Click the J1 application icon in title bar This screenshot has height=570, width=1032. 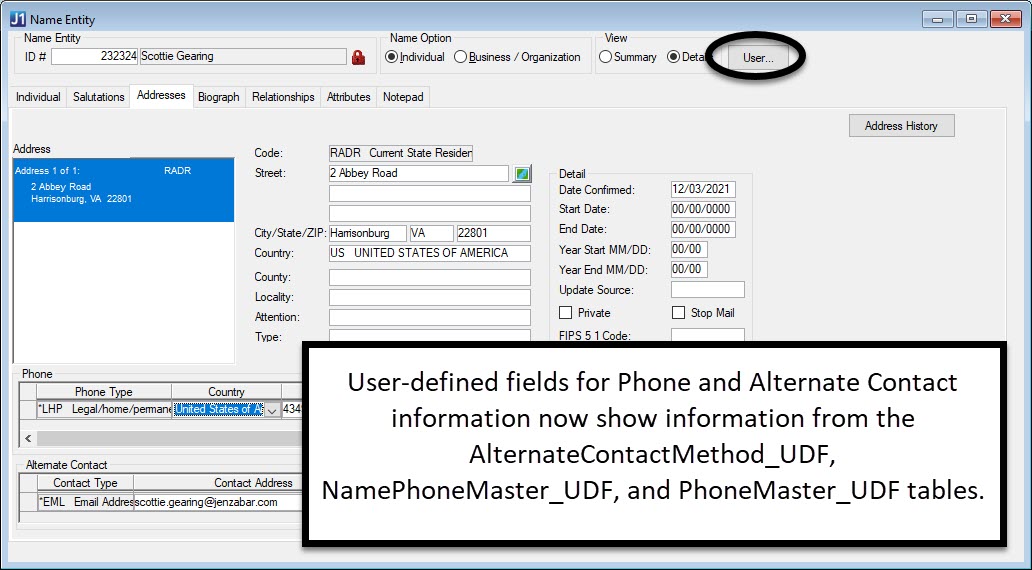[x=17, y=19]
